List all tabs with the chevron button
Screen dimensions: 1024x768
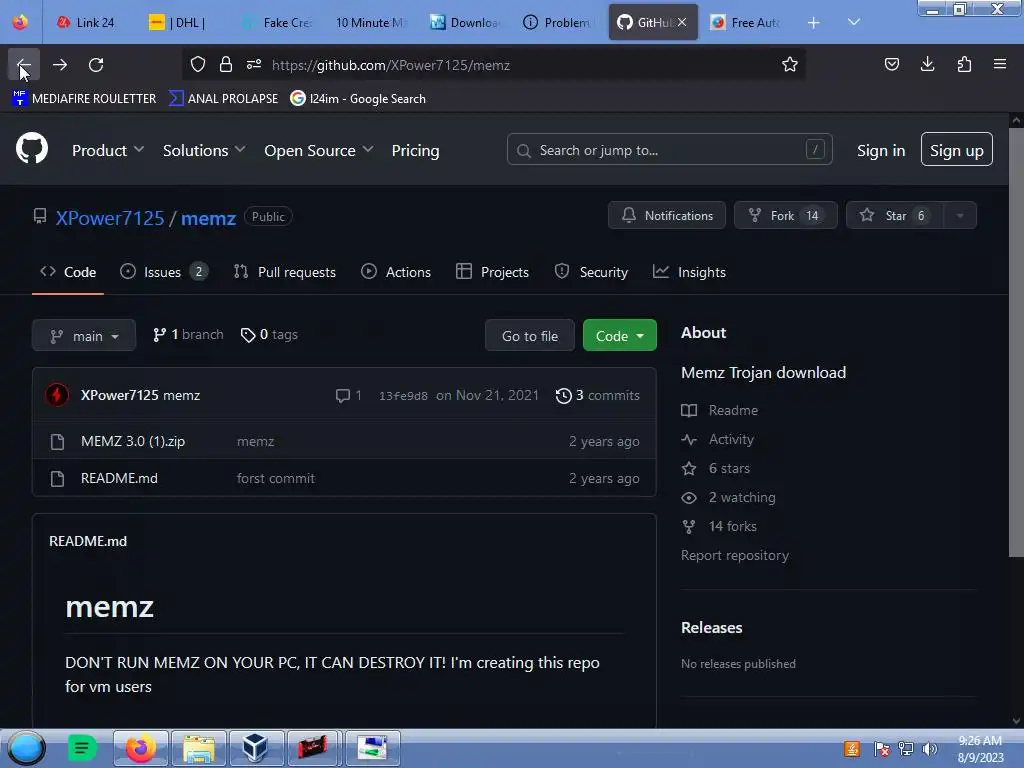854,22
